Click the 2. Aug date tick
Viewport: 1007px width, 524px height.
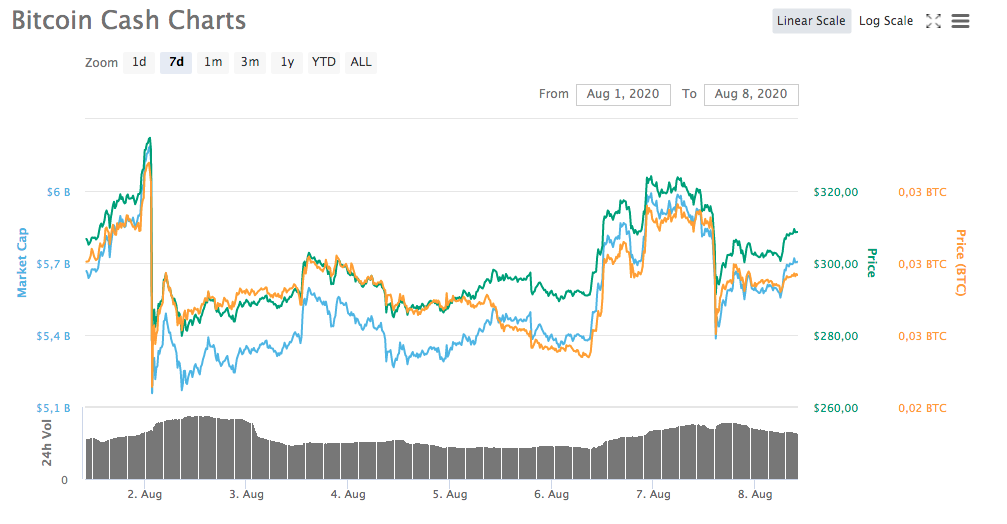[144, 494]
